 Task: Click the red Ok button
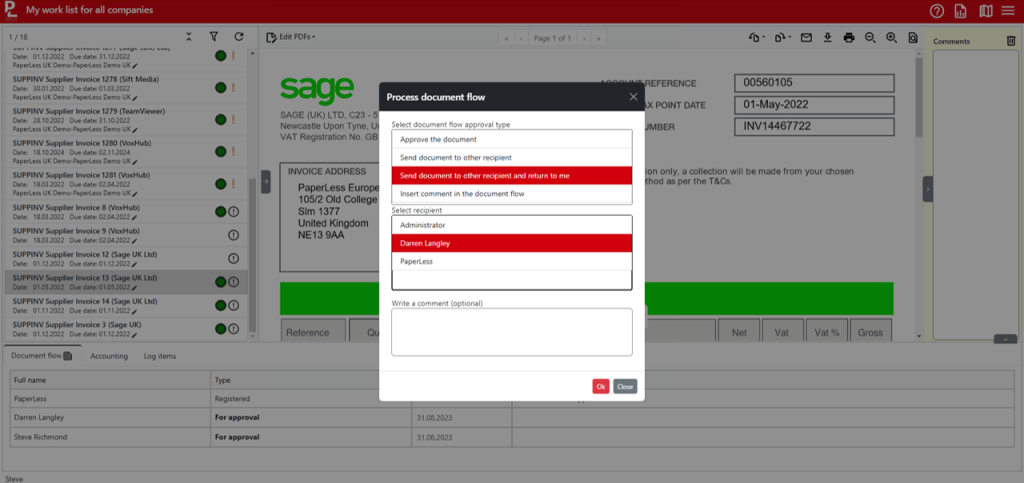click(x=600, y=386)
